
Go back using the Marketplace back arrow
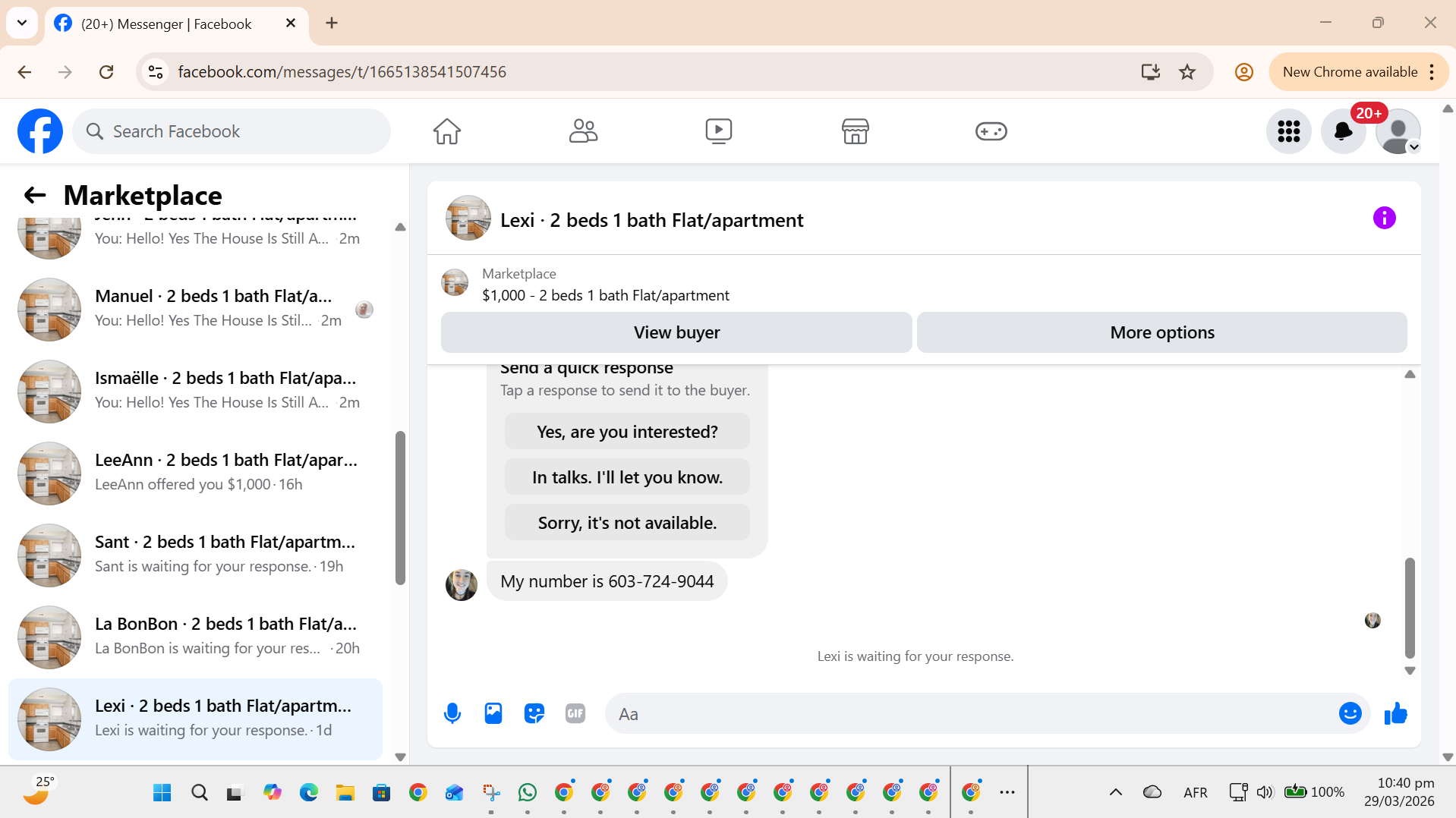[35, 195]
